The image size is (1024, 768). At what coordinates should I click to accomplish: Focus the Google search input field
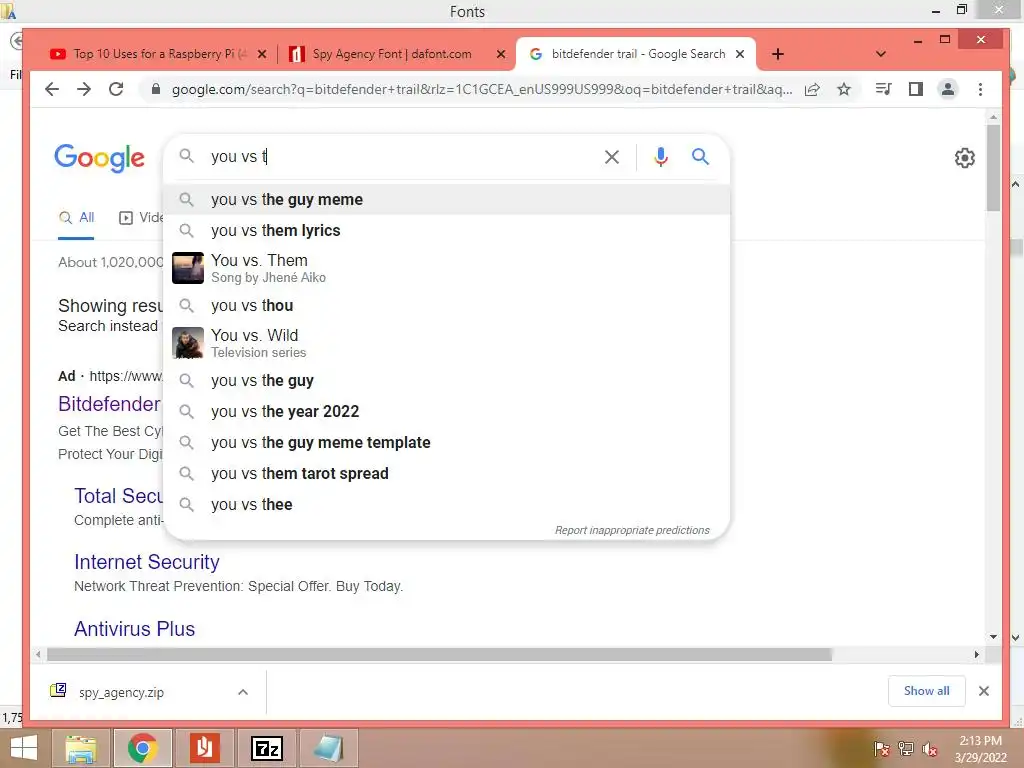click(398, 157)
